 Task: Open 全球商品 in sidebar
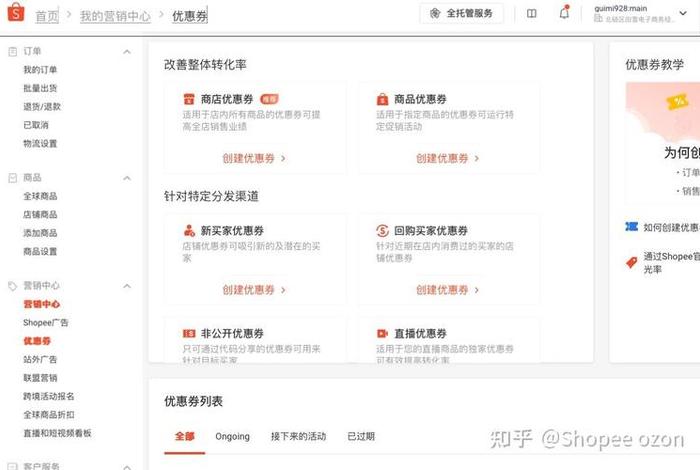(40, 196)
